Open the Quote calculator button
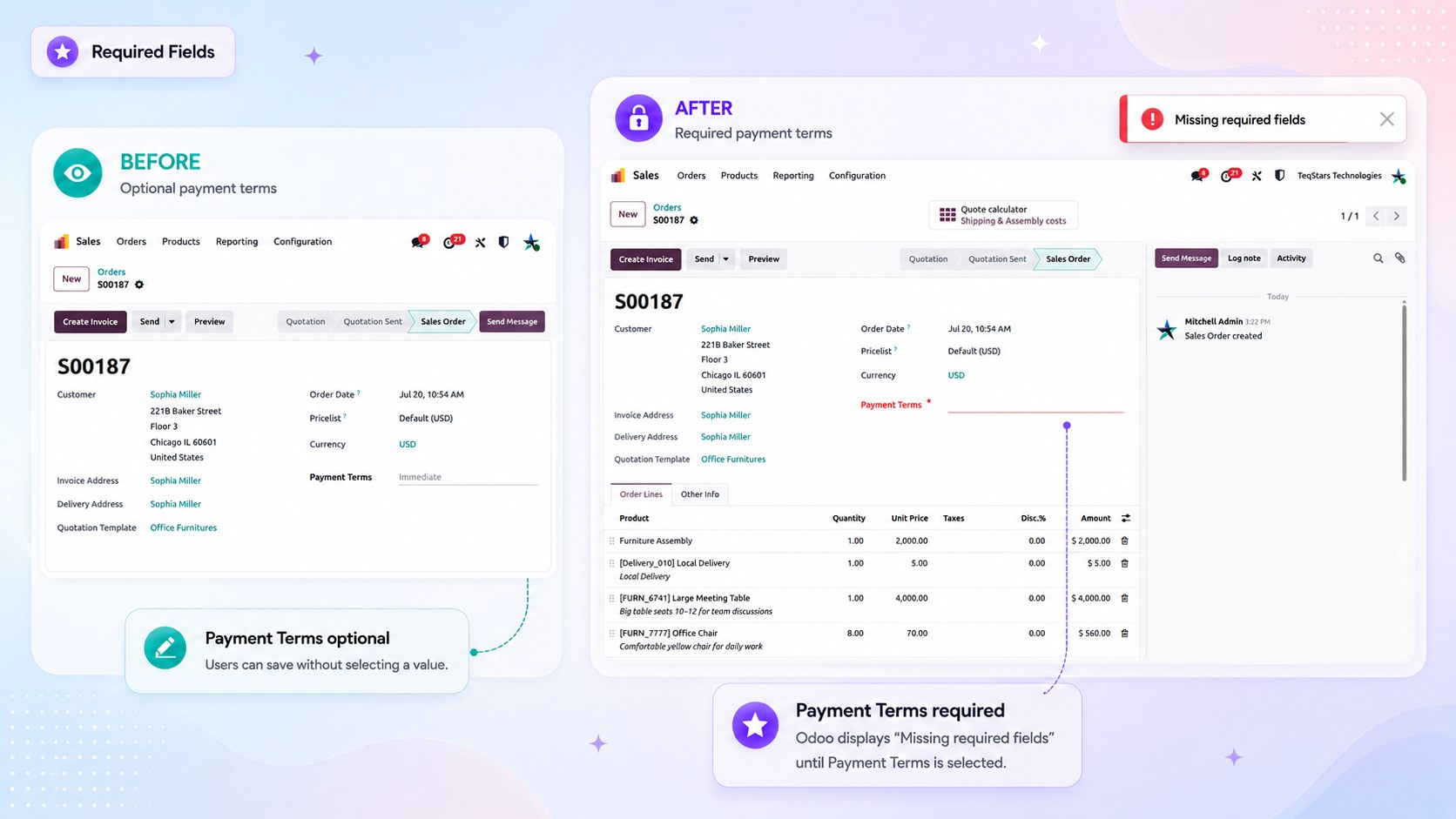The width and height of the screenshot is (1456, 819). (1003, 215)
